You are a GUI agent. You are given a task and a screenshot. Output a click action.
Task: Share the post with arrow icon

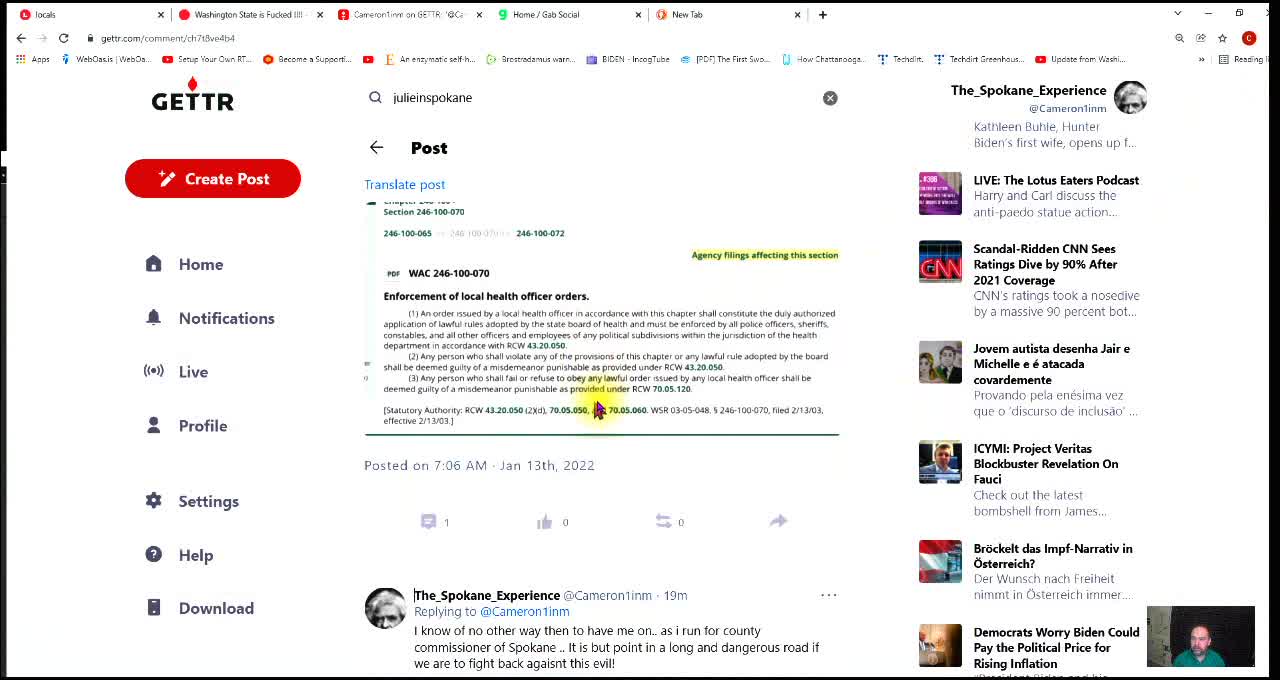point(778,521)
